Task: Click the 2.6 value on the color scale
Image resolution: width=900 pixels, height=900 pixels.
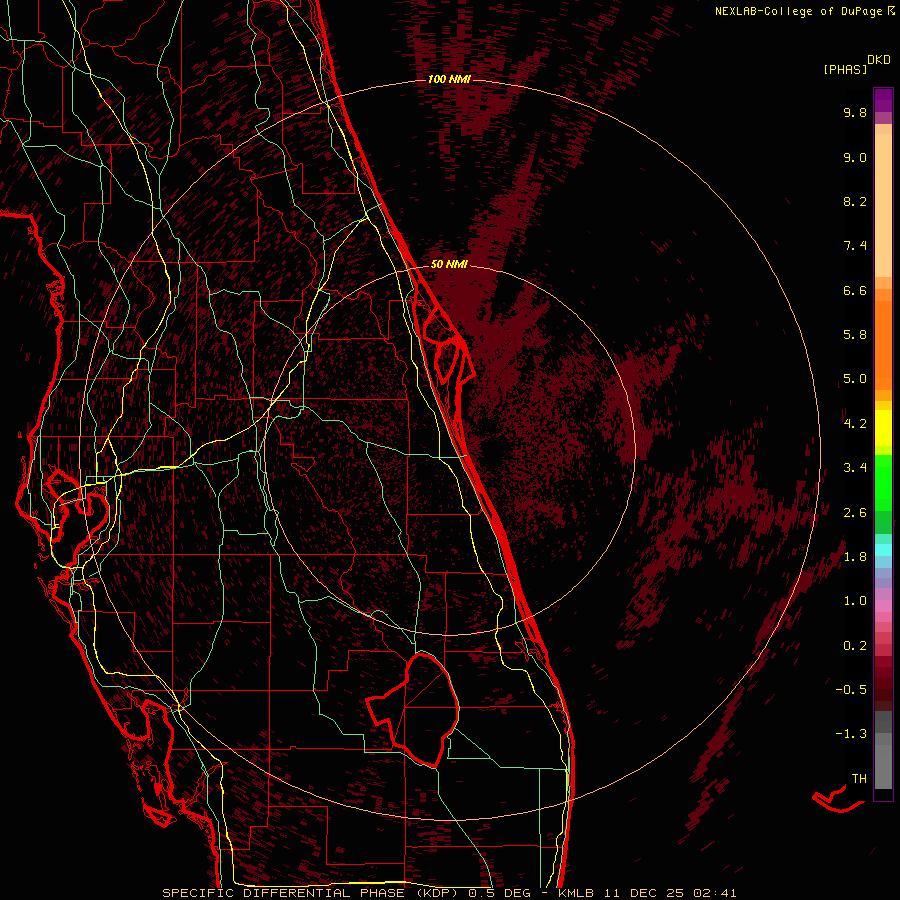Action: pyautogui.click(x=855, y=513)
